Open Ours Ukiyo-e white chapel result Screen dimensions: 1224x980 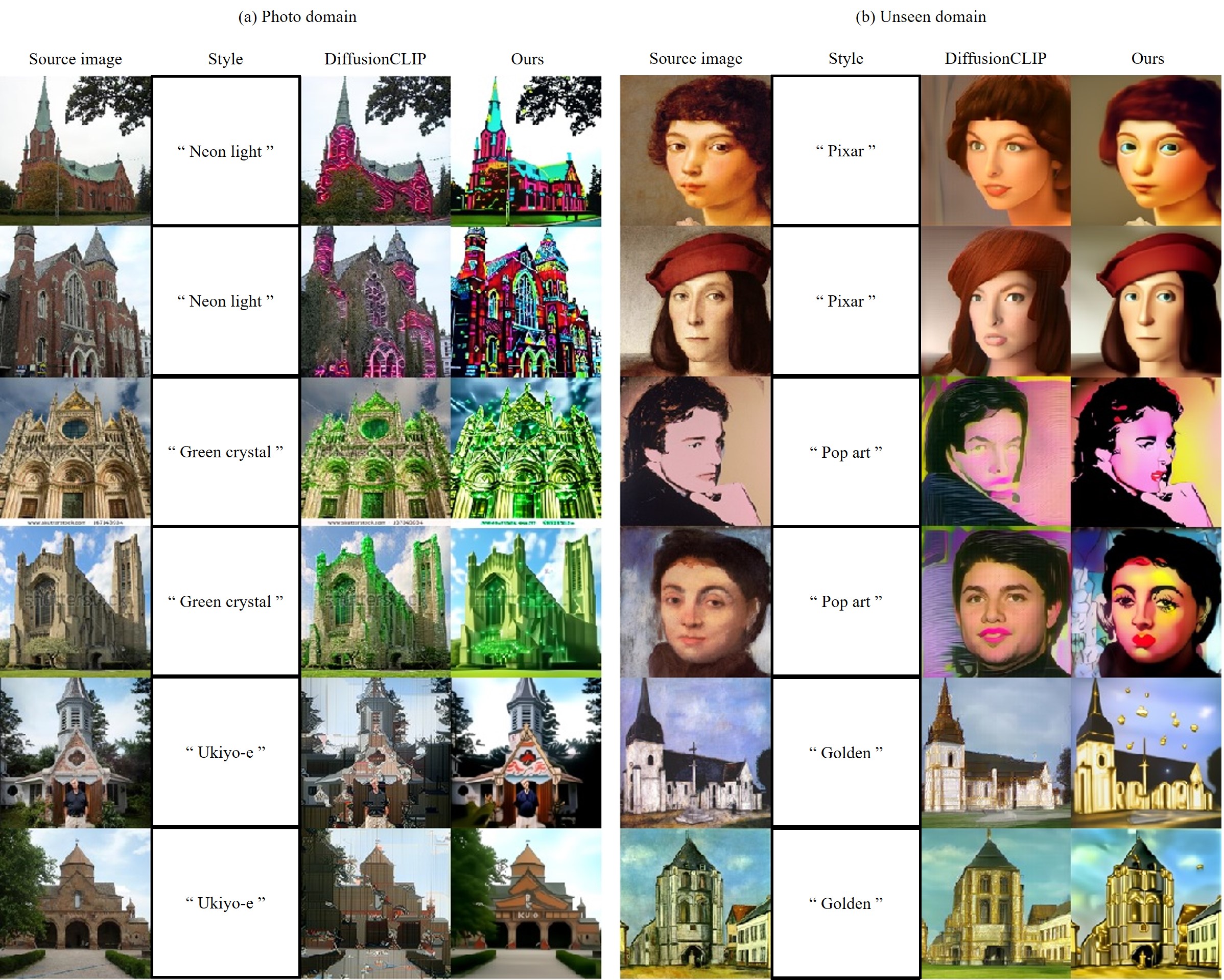[526, 753]
